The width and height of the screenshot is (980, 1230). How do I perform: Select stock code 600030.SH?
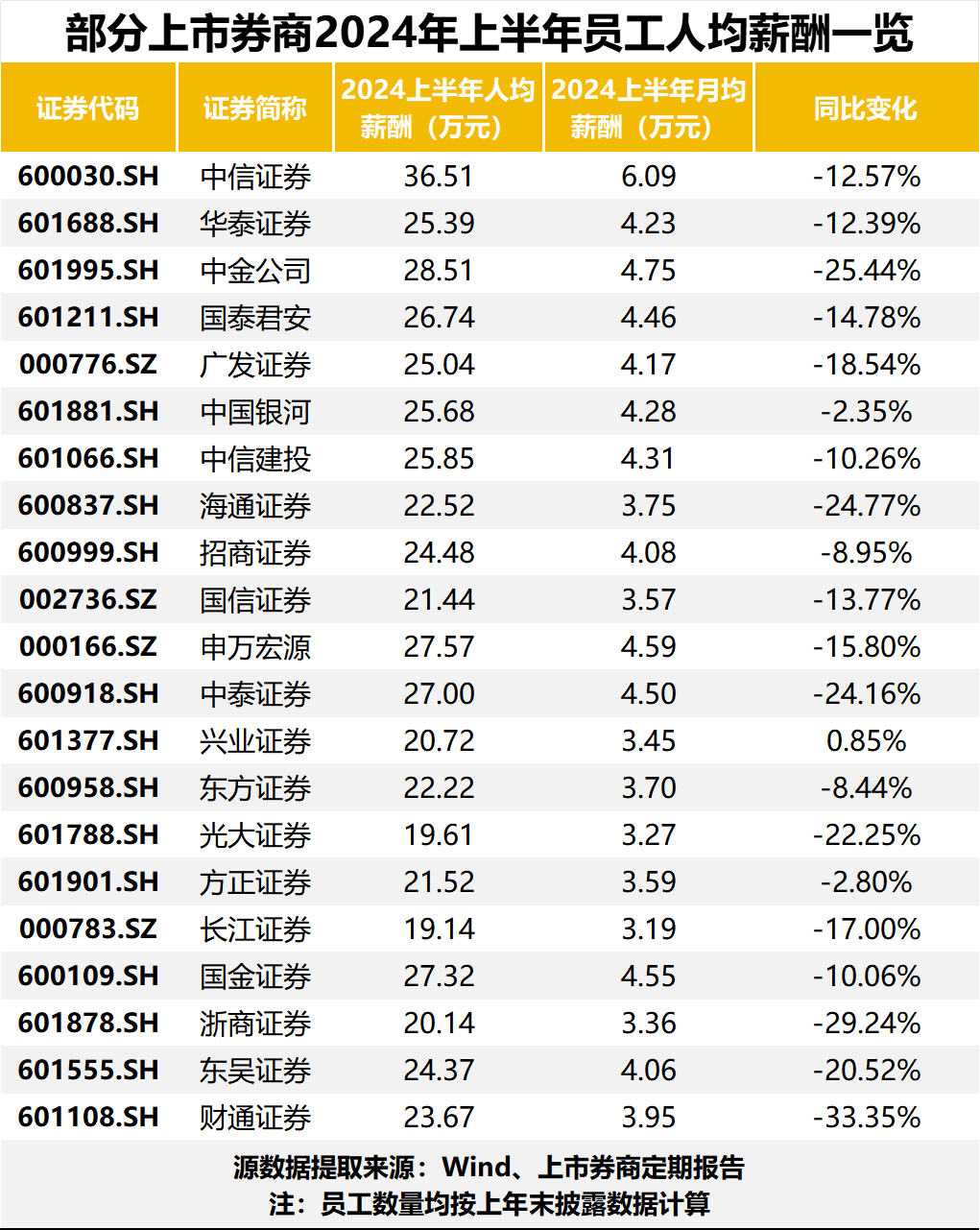[x=88, y=177]
